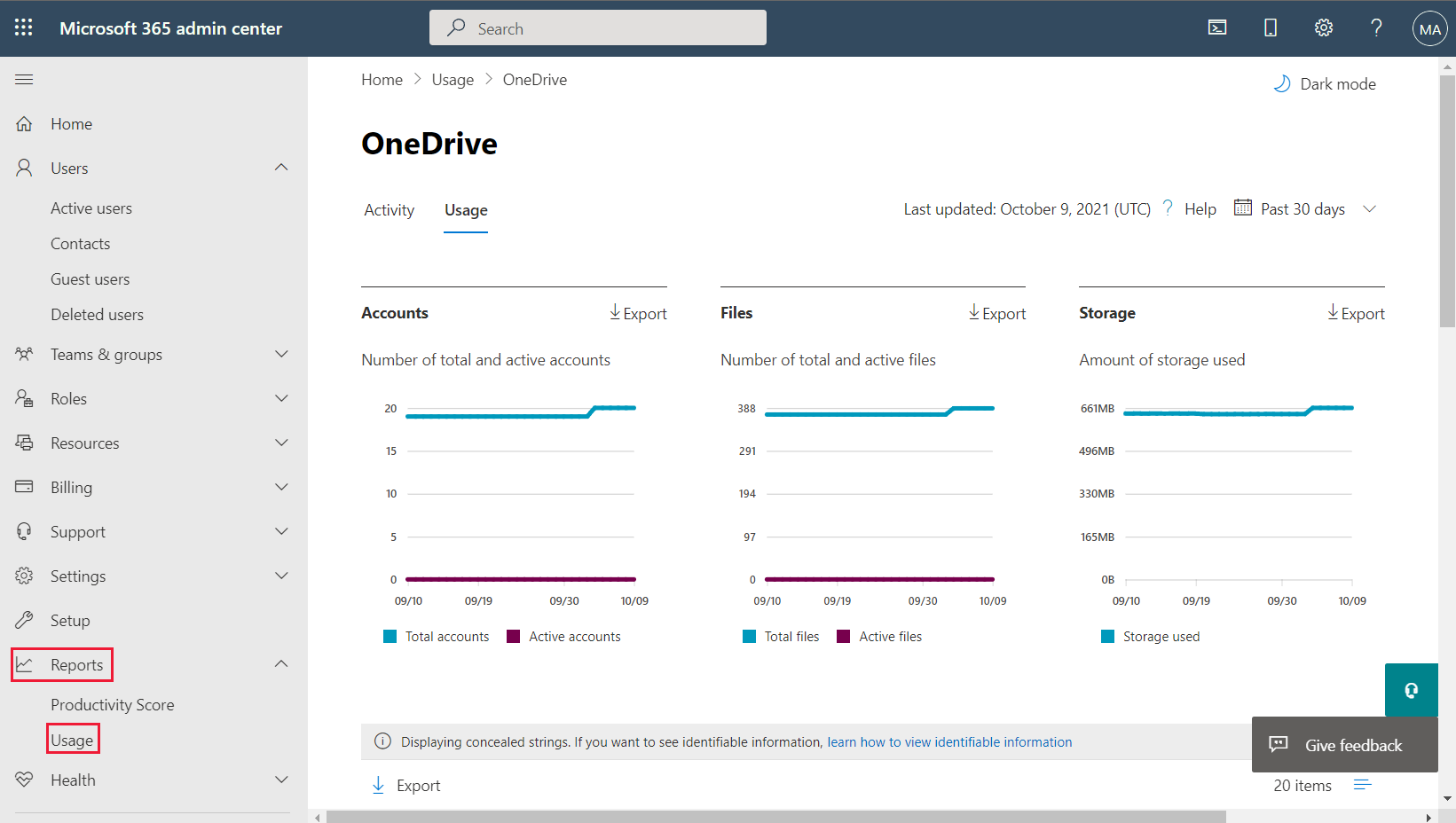Click the Users person icon

24,168
